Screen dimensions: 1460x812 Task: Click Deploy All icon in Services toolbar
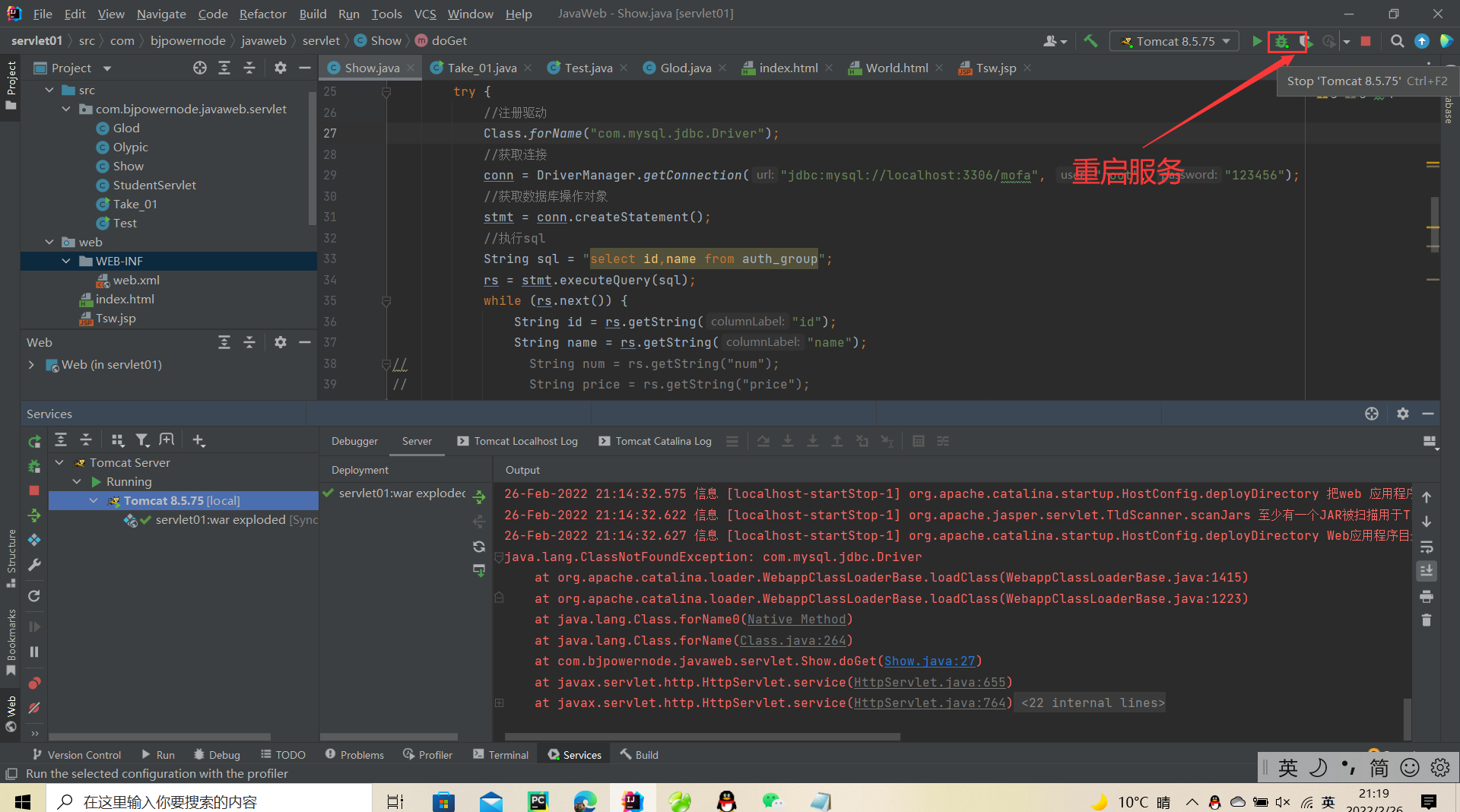click(x=34, y=515)
